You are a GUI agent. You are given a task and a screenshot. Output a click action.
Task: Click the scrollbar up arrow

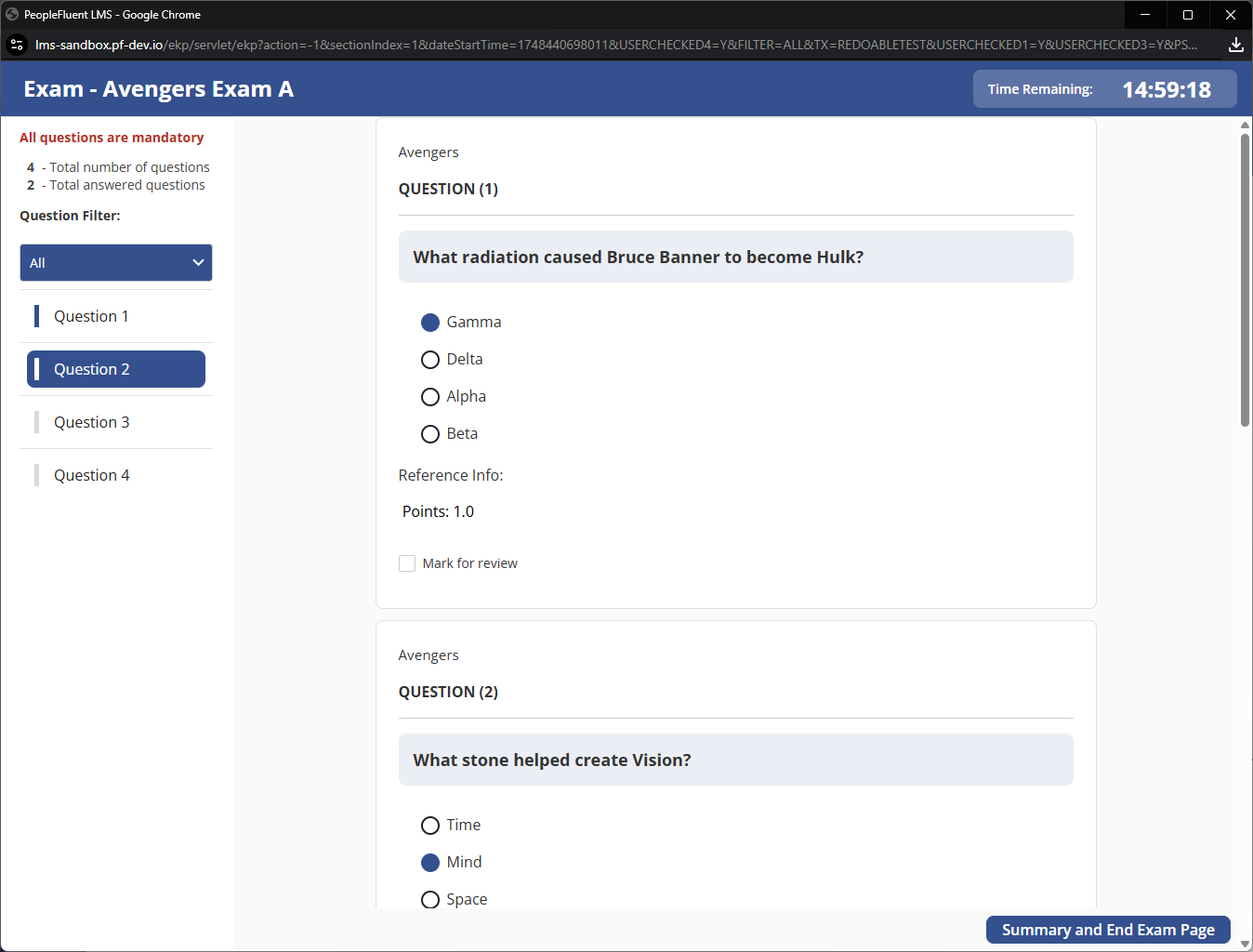click(1245, 125)
